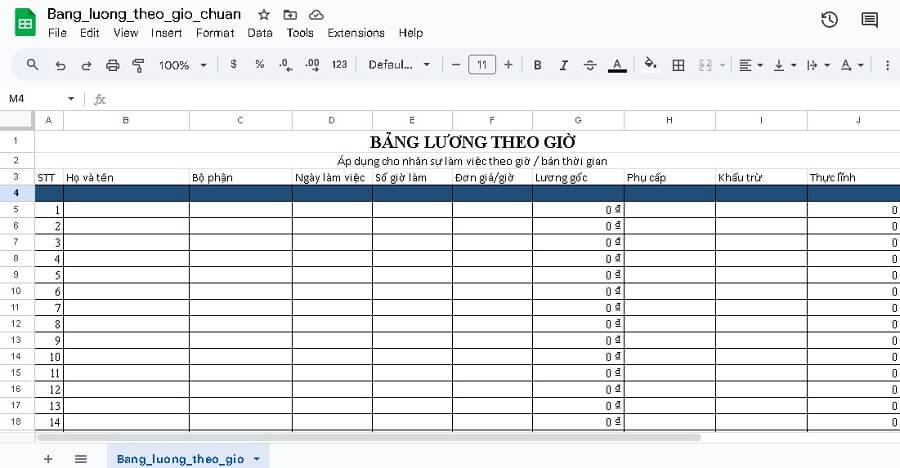
Task: Open the Data menu
Action: point(260,33)
